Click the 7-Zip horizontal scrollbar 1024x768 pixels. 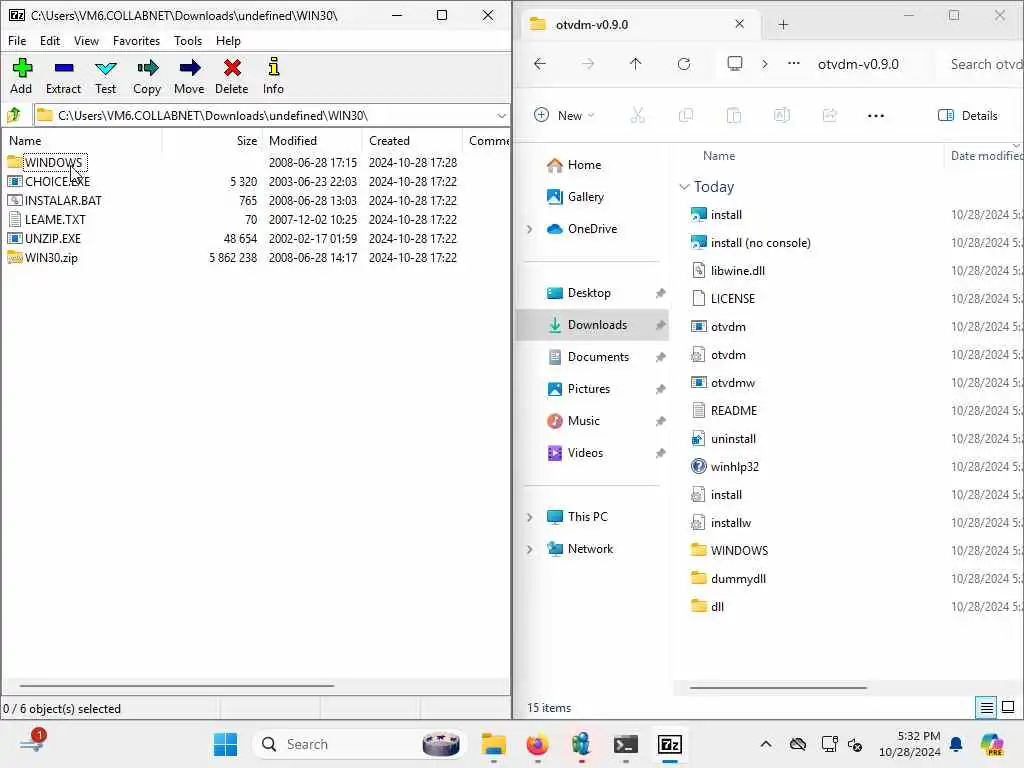(176, 686)
